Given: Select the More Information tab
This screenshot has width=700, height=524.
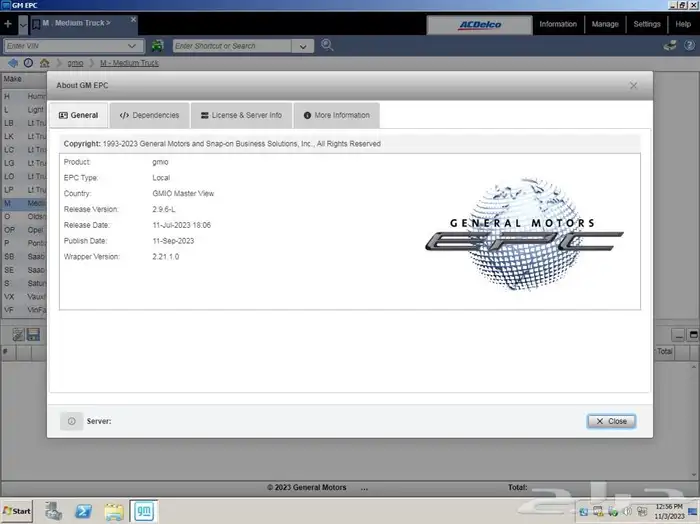Looking at the screenshot, I should pyautogui.click(x=336, y=115).
